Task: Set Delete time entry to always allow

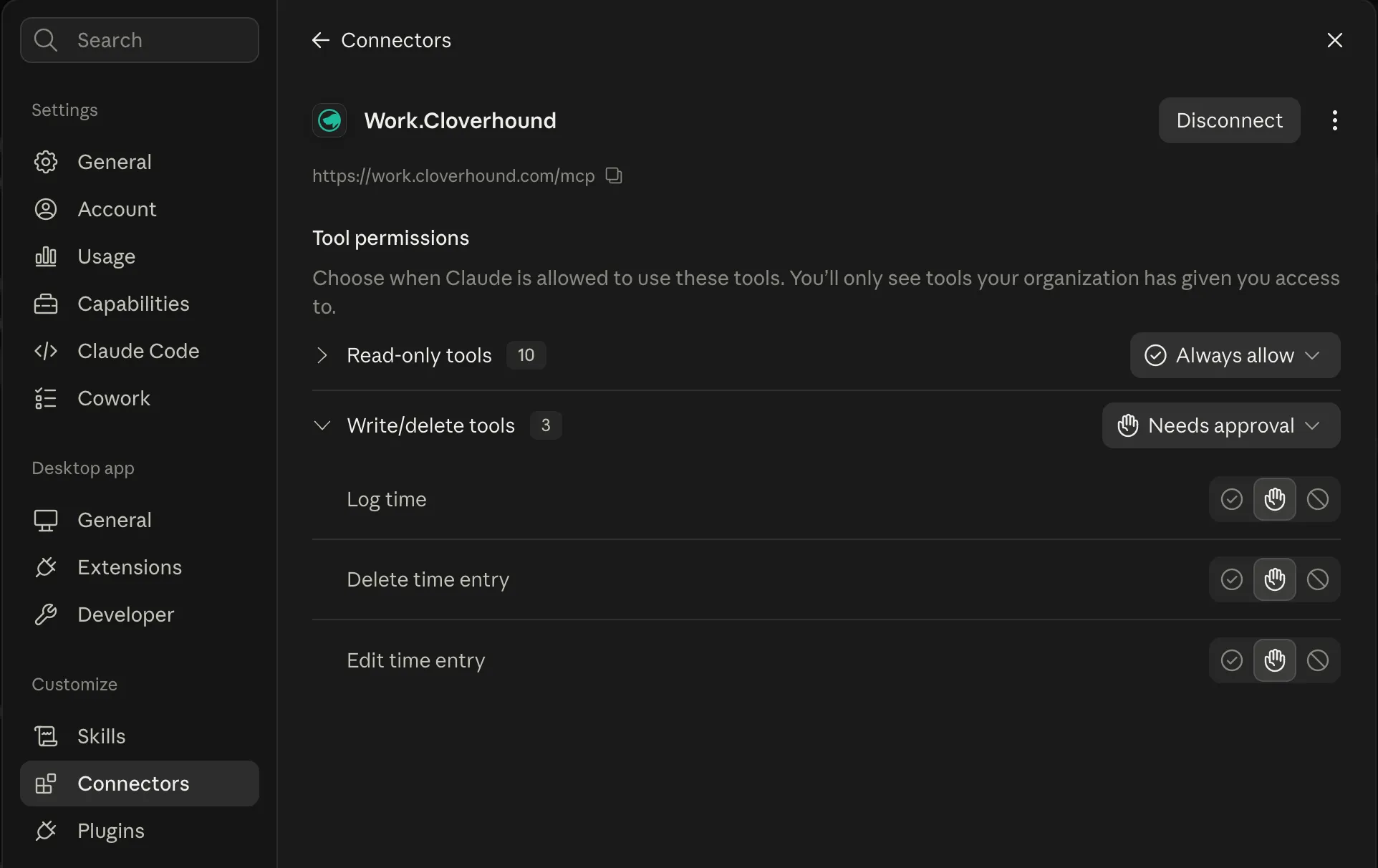Action: click(x=1231, y=579)
